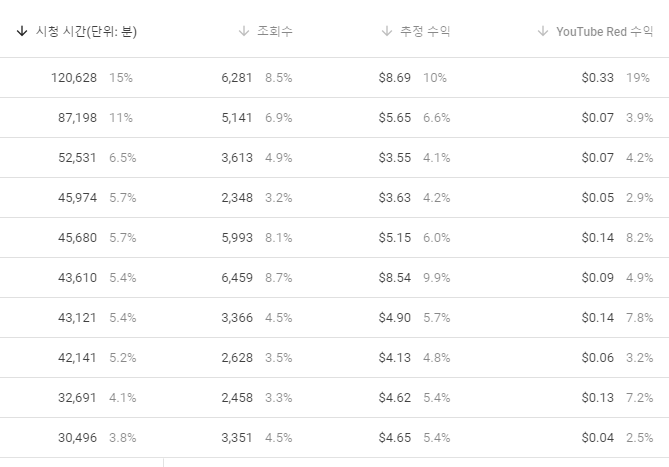Click the $0.33 YouTube Red revenue
Viewport: 669px width, 467px height.
[598, 78]
